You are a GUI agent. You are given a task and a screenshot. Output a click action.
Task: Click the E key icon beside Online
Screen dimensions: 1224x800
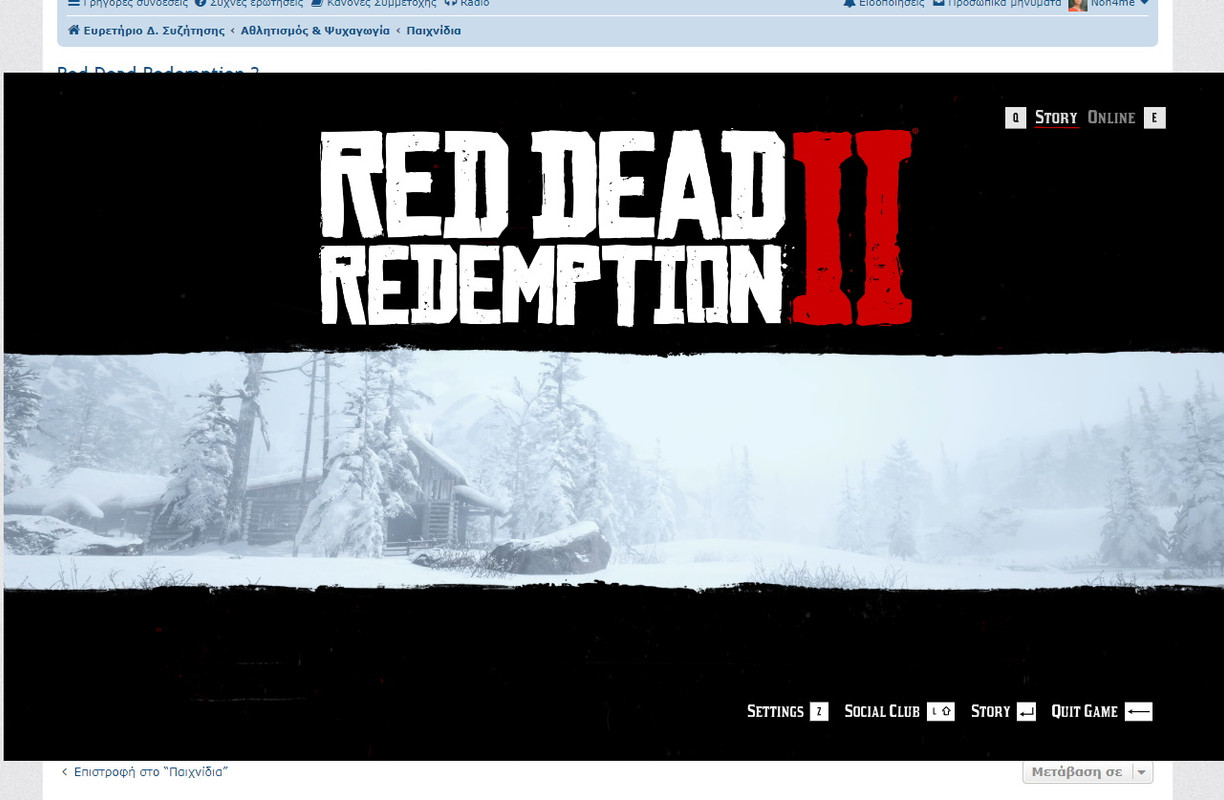pyautogui.click(x=1154, y=118)
